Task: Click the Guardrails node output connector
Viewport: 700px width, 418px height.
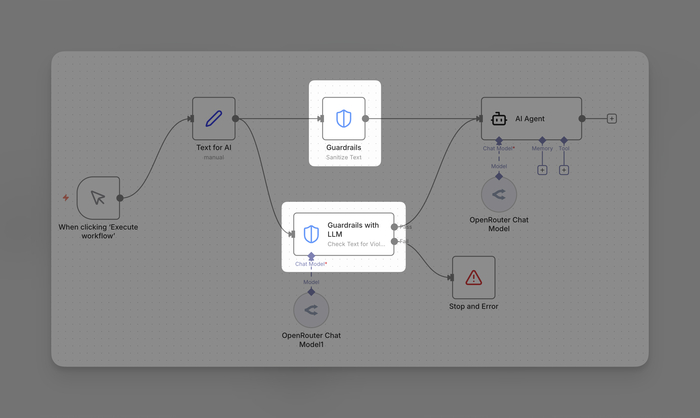Action: tap(366, 118)
